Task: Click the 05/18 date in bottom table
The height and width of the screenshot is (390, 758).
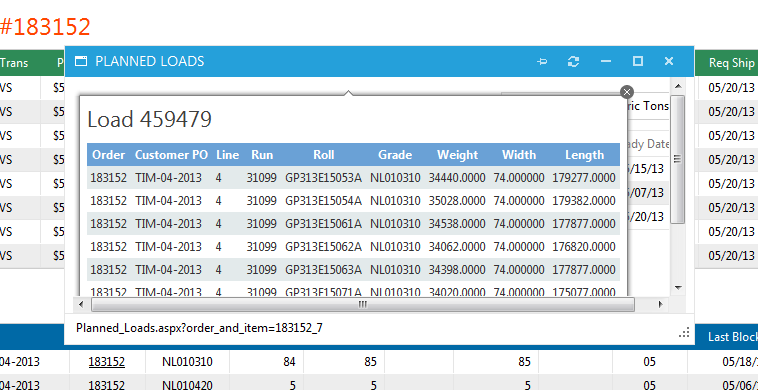Action: (x=740, y=362)
